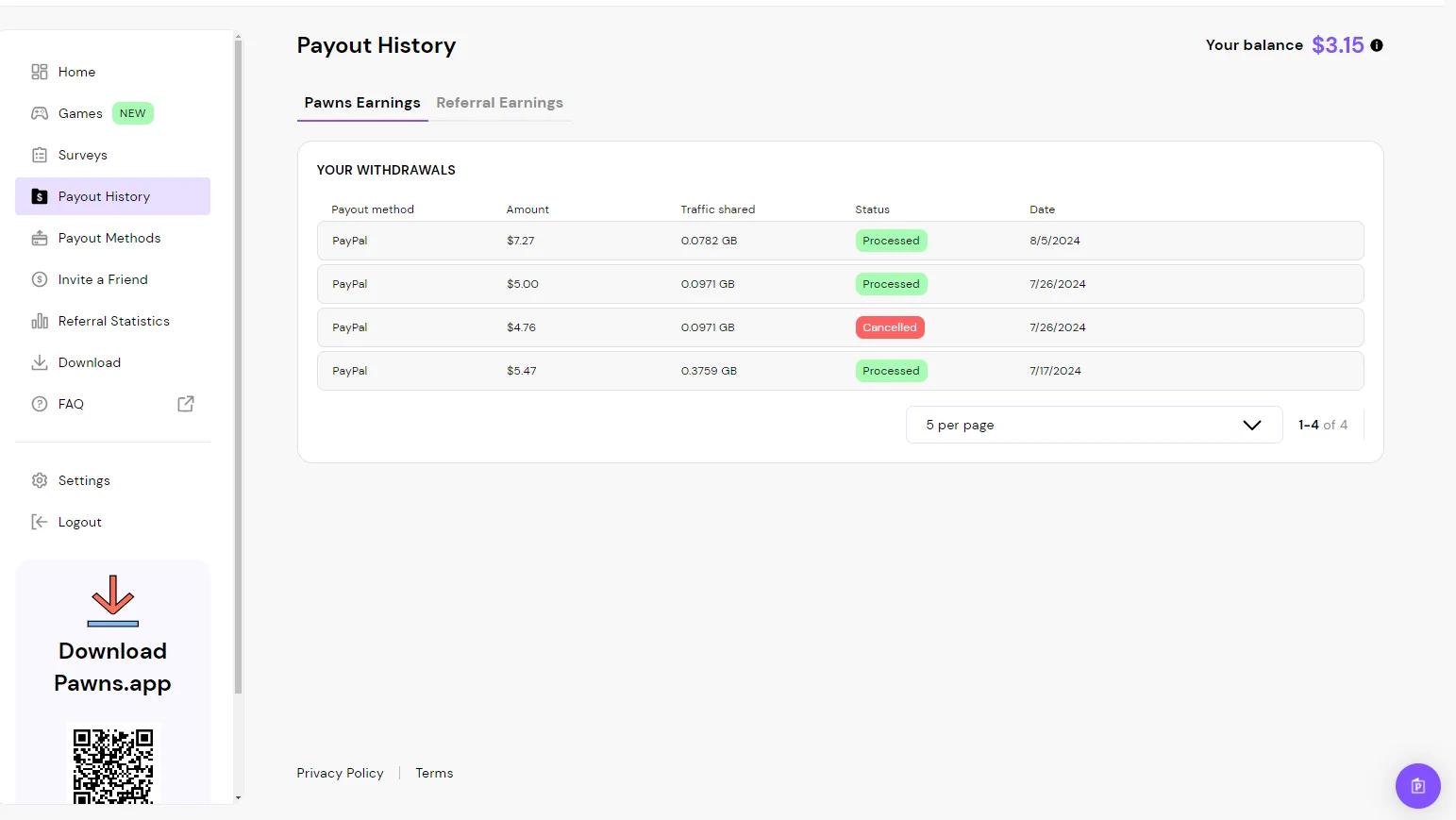Click the 1-4 of 4 pagination text
The image size is (1456, 820).
[x=1323, y=425]
